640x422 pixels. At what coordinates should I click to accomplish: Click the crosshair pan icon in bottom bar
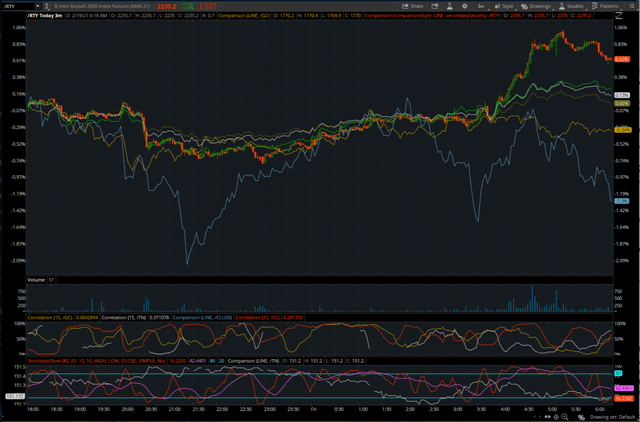pos(556,417)
